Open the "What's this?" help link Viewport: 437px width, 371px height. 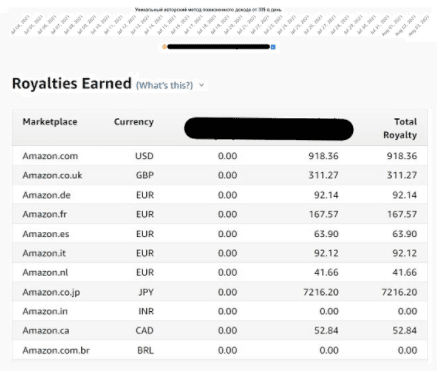coord(165,85)
